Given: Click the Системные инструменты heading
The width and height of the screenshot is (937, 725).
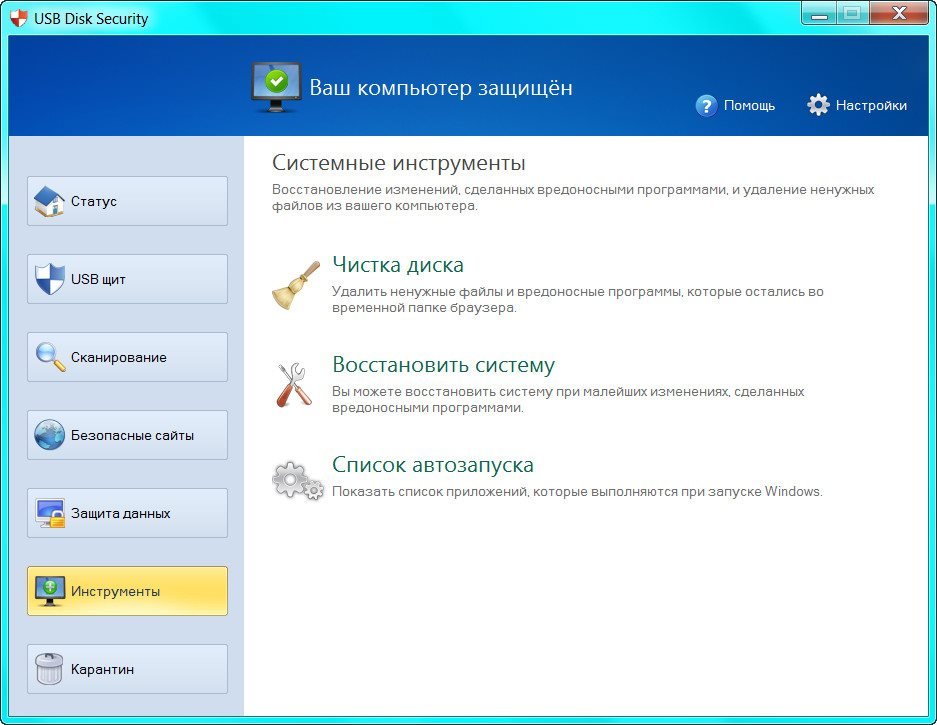Looking at the screenshot, I should [x=399, y=163].
